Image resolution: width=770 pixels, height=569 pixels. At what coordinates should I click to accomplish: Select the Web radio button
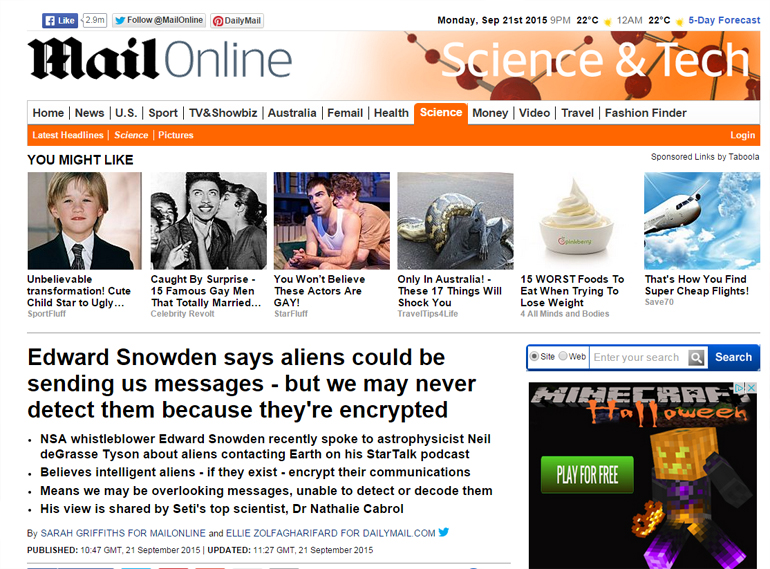[x=563, y=356]
